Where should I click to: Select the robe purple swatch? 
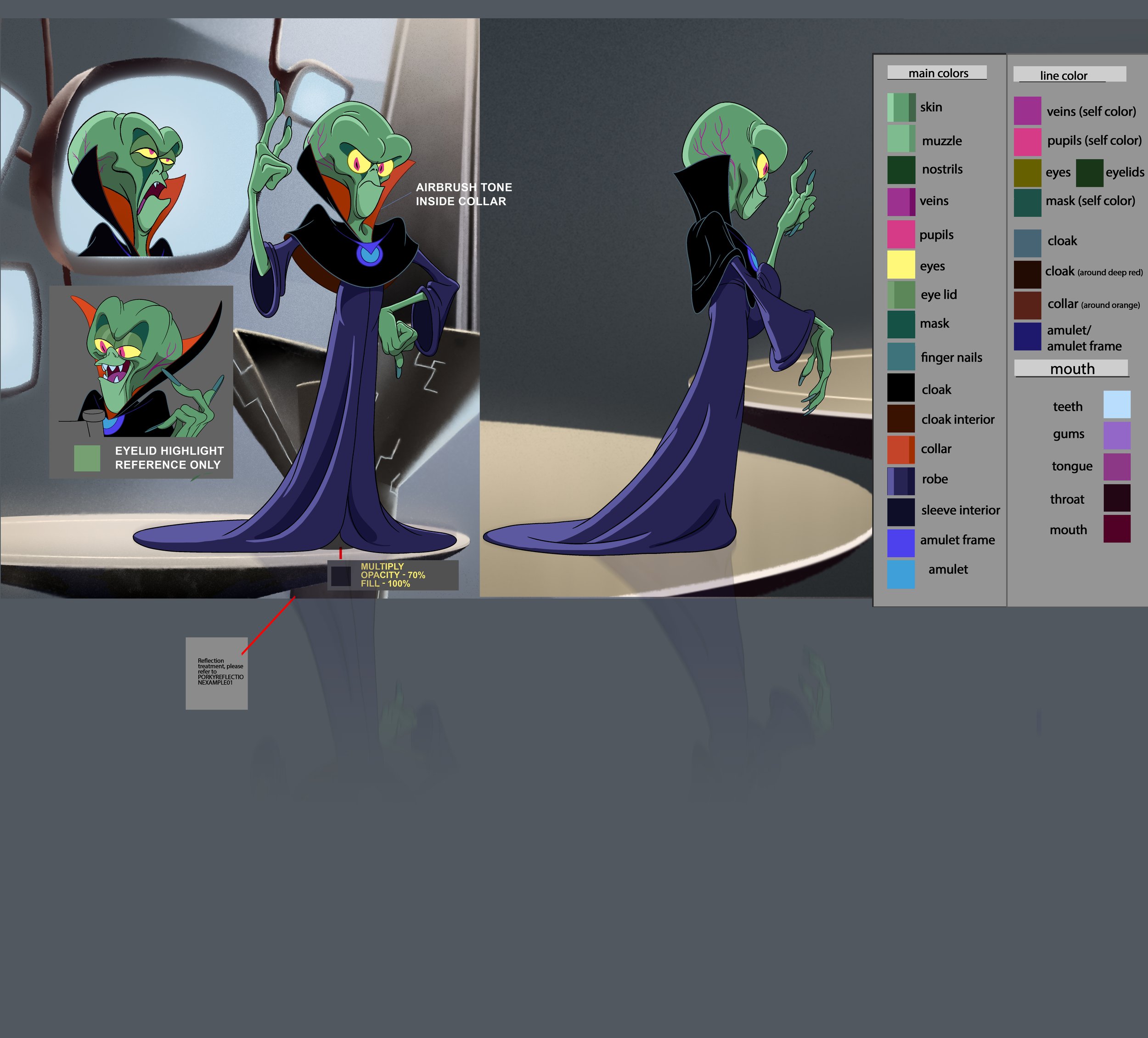[x=901, y=481]
